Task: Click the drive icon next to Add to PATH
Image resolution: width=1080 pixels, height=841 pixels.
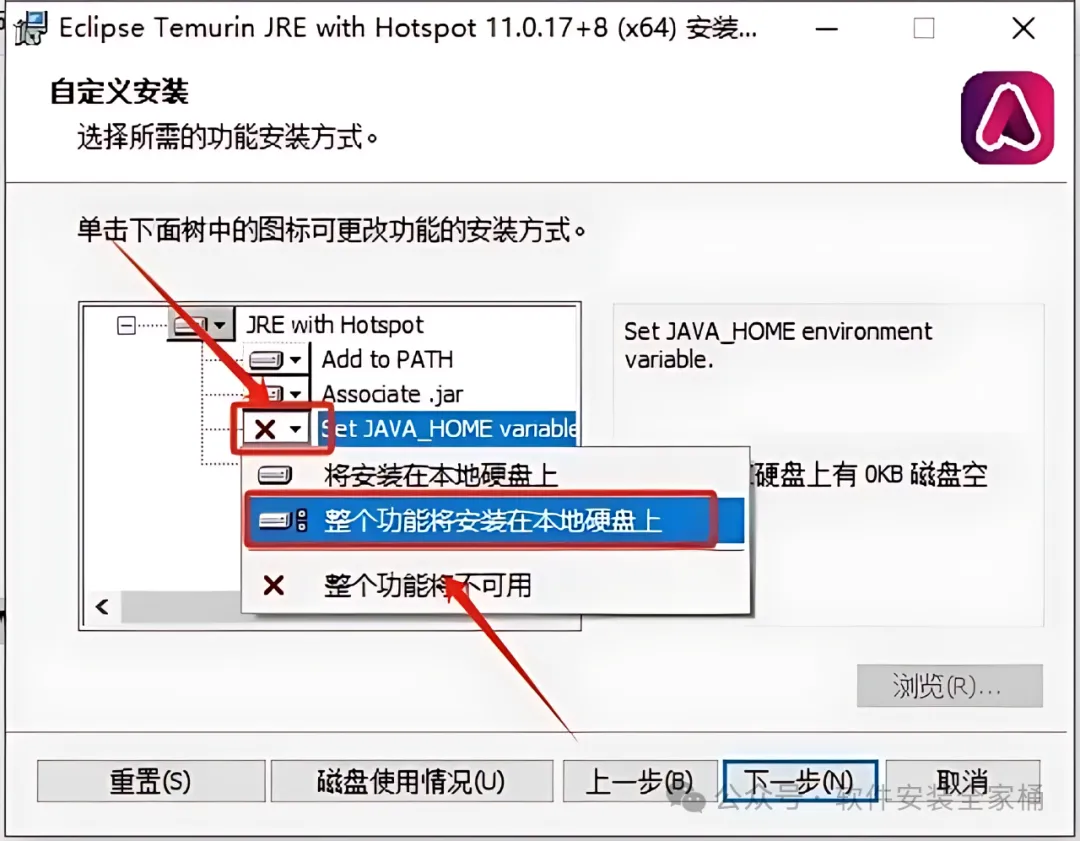Action: pos(266,360)
